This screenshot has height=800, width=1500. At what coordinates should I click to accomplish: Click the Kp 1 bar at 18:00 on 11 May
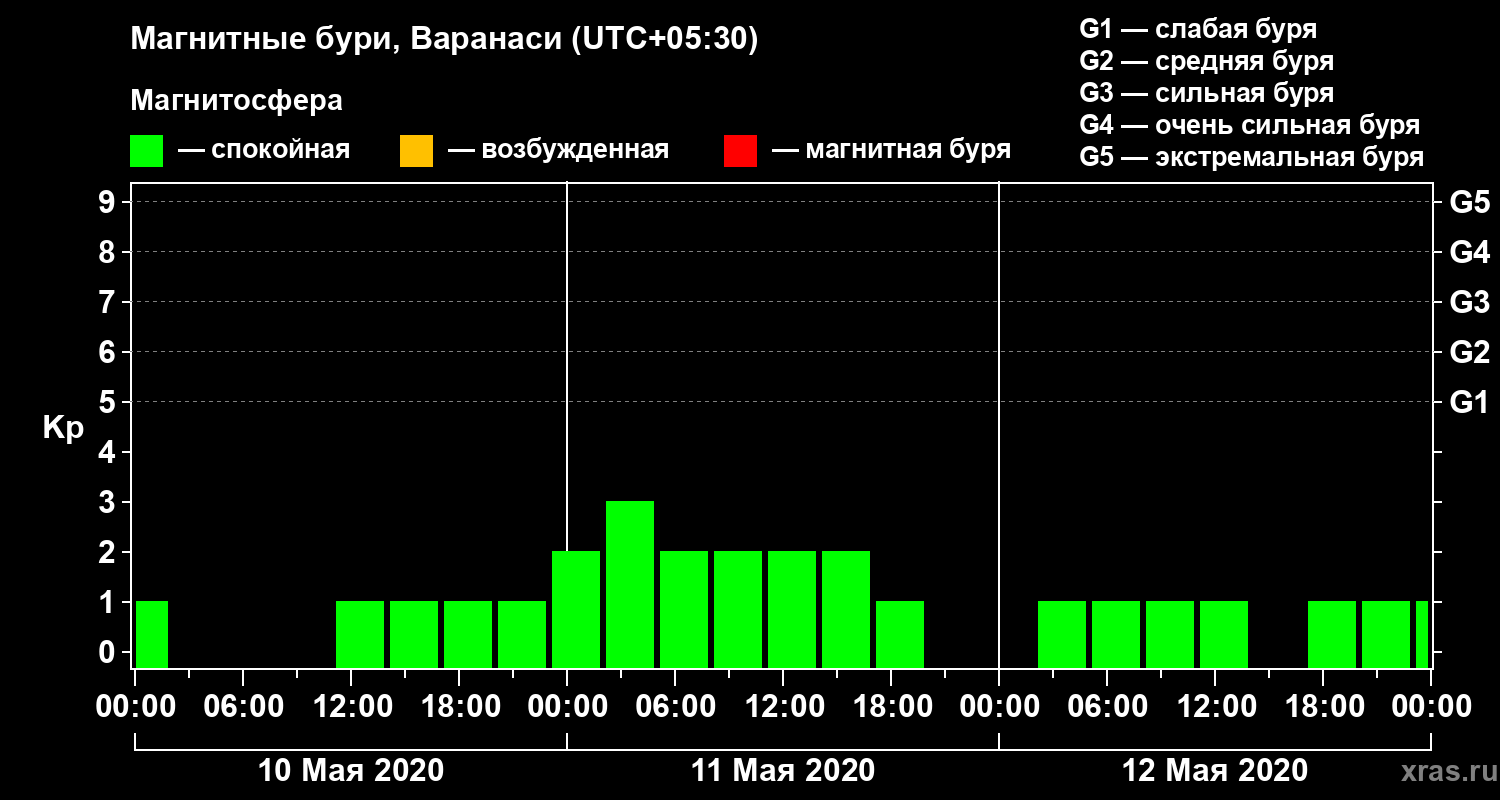point(900,634)
